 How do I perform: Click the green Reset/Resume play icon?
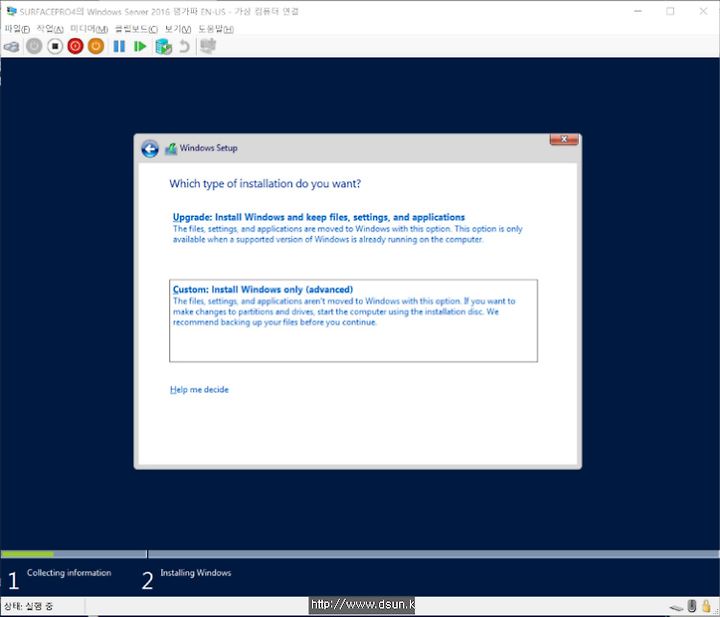click(x=140, y=46)
